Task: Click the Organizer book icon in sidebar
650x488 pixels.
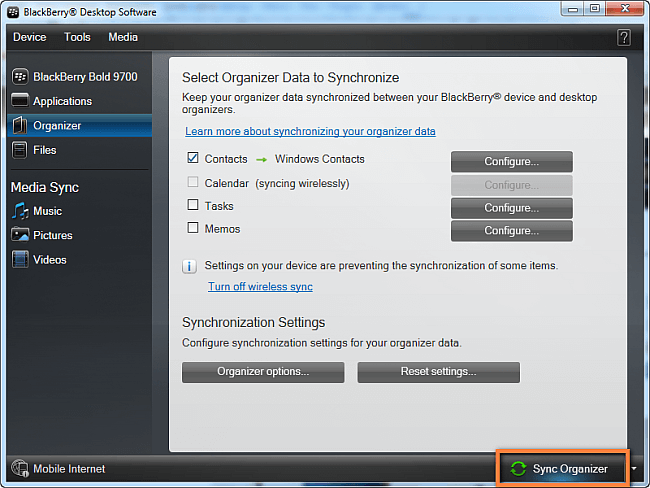Action: tap(19, 125)
